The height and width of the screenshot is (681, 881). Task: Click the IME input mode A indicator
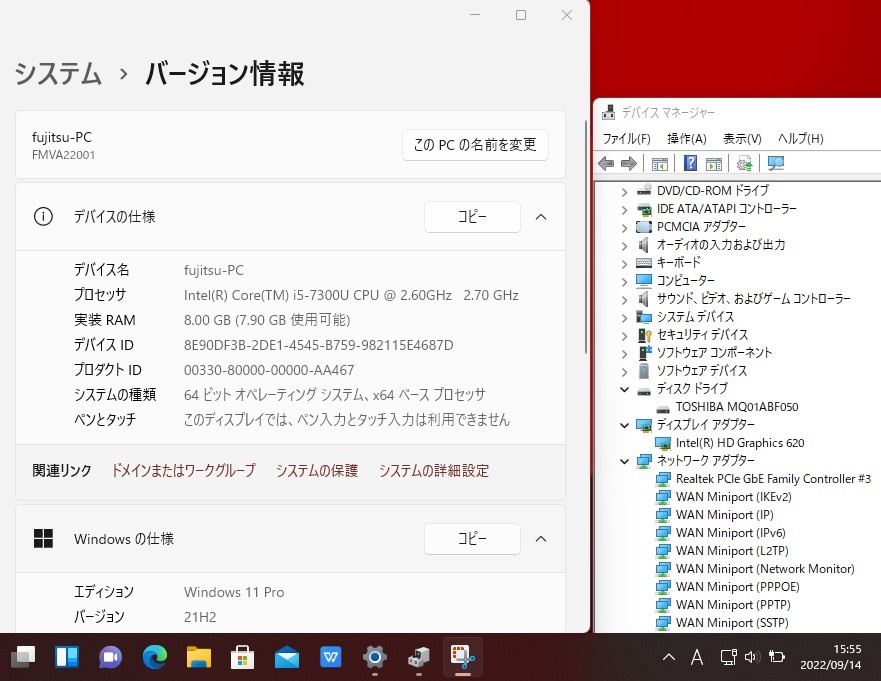click(697, 657)
